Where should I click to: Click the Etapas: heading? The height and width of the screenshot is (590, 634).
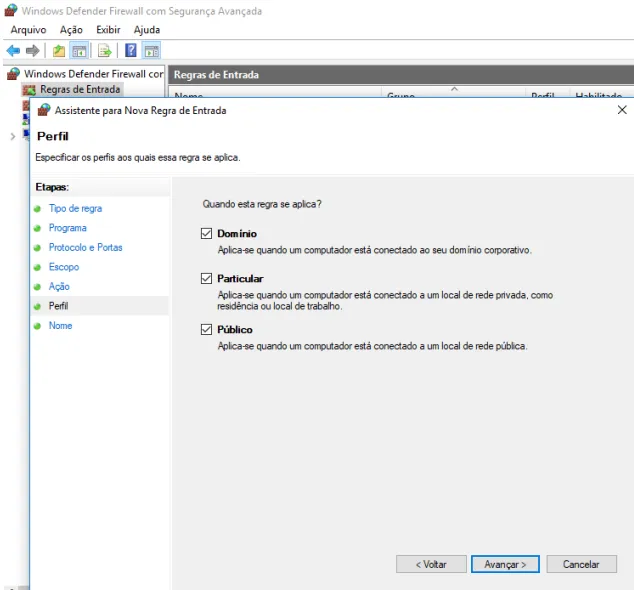(x=52, y=187)
